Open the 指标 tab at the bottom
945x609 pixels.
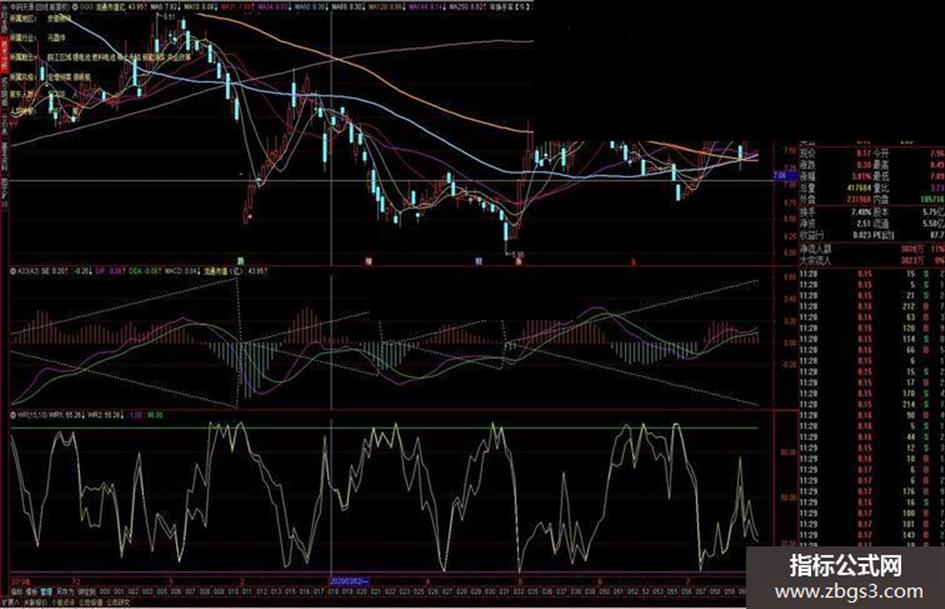point(16,592)
